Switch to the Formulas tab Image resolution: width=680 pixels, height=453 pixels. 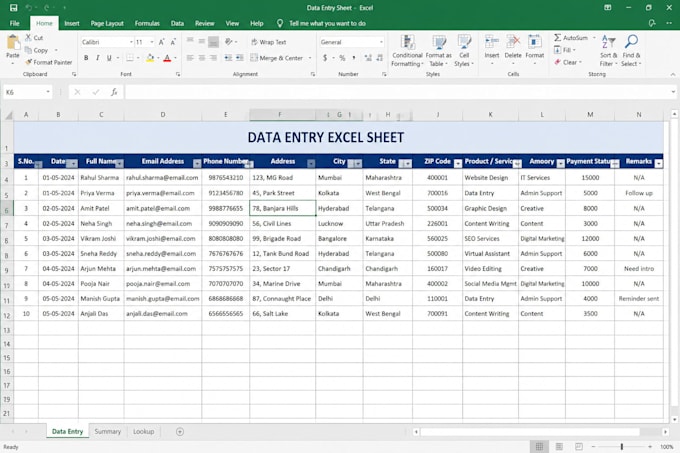click(147, 23)
